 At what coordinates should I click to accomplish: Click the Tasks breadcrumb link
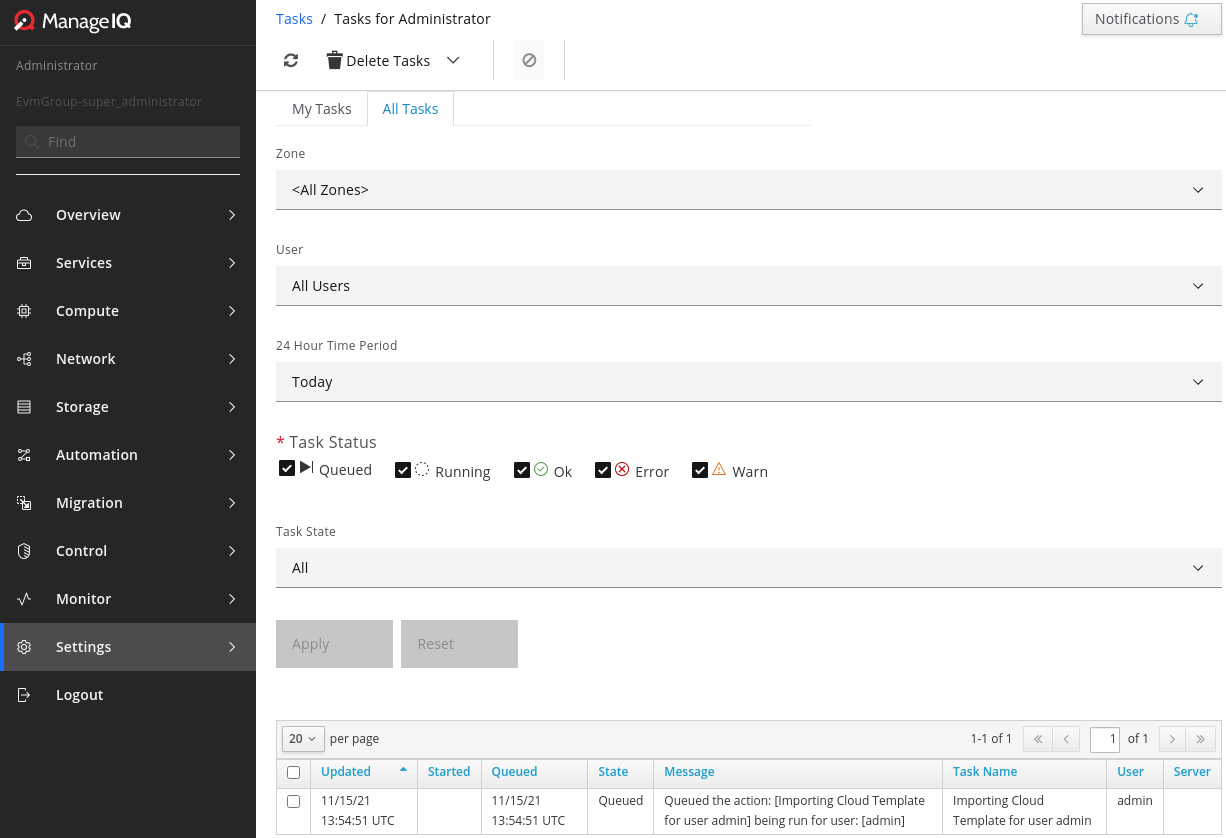tap(293, 18)
